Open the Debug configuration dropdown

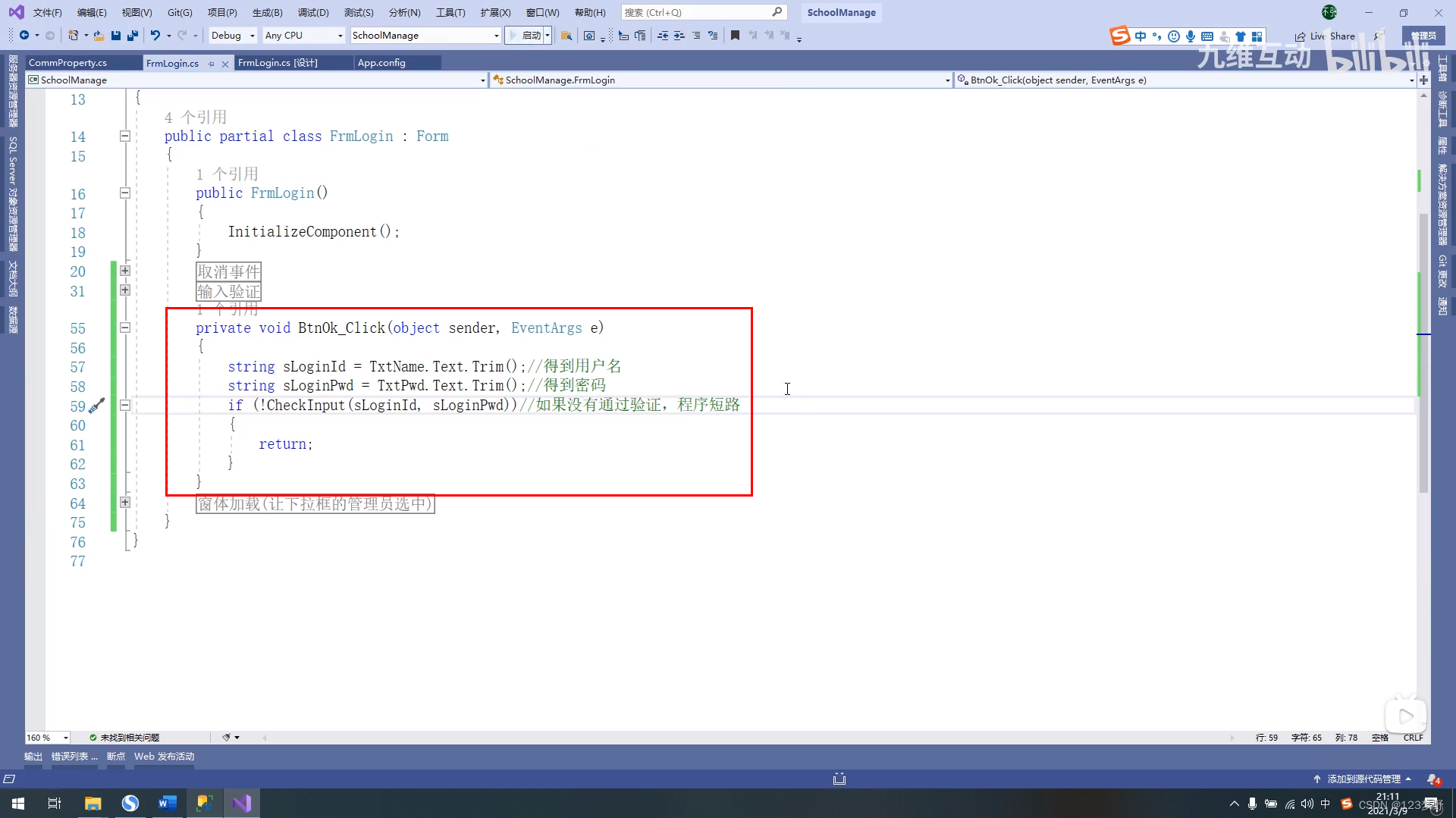[x=234, y=36]
